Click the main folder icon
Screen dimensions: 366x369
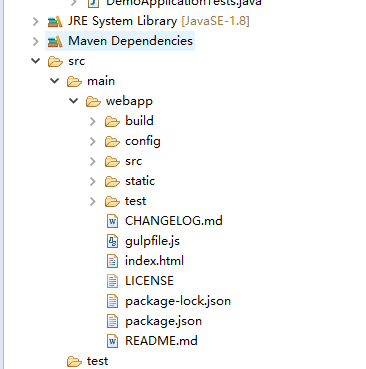click(x=74, y=82)
